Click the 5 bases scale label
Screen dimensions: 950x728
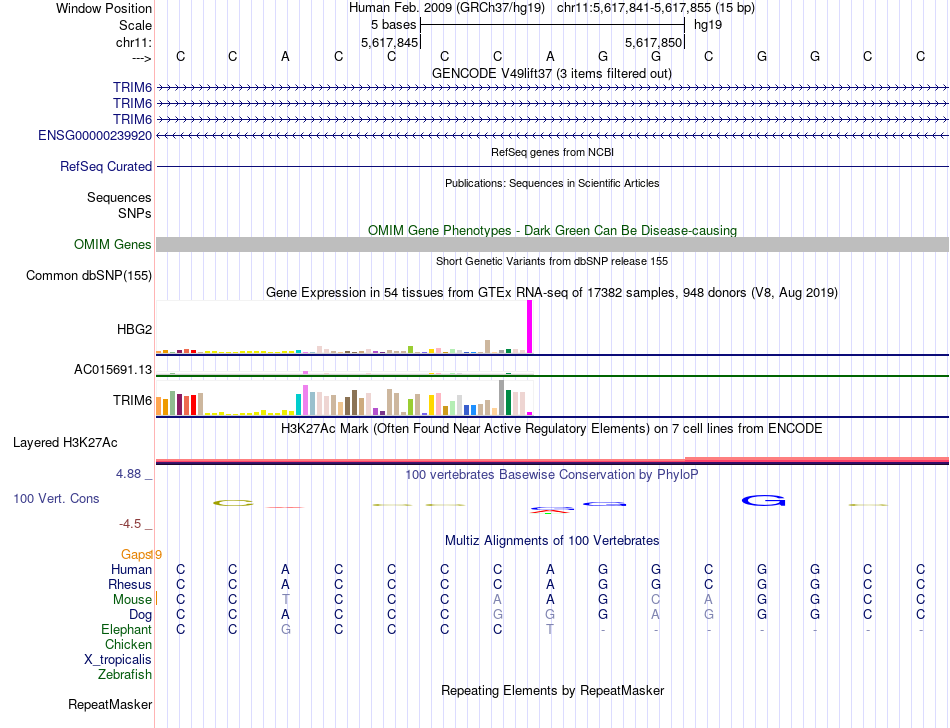pyautogui.click(x=394, y=25)
